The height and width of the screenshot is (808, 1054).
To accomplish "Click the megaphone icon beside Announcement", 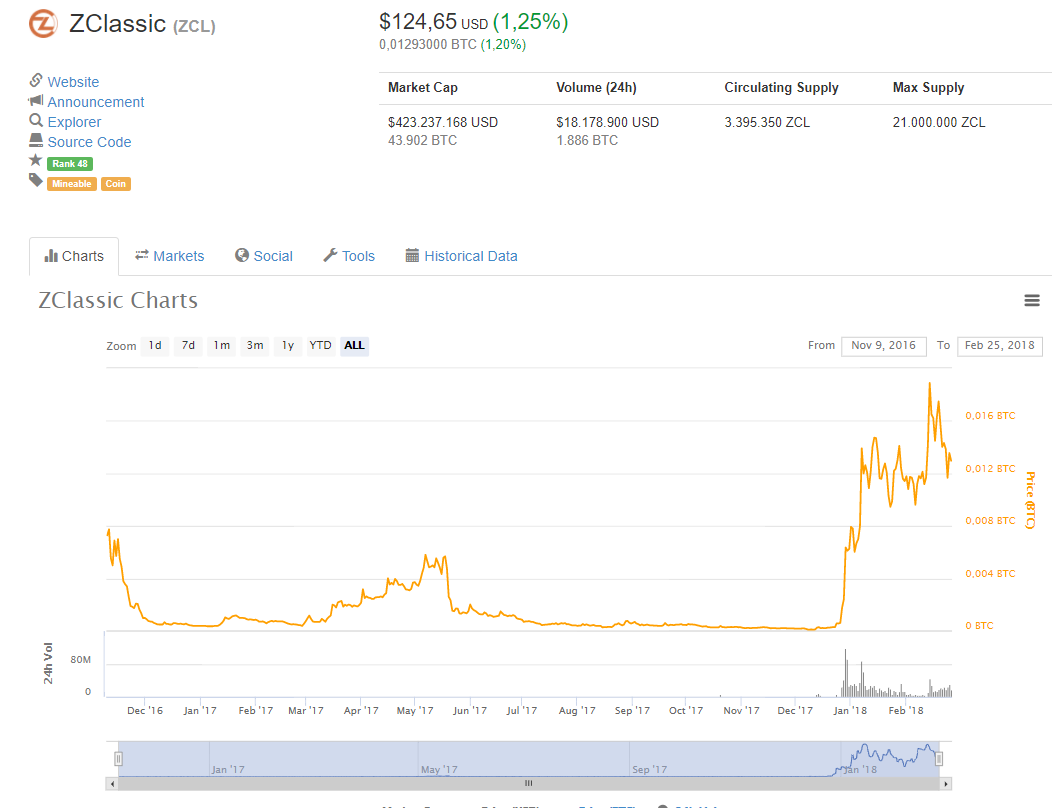I will click(36, 100).
